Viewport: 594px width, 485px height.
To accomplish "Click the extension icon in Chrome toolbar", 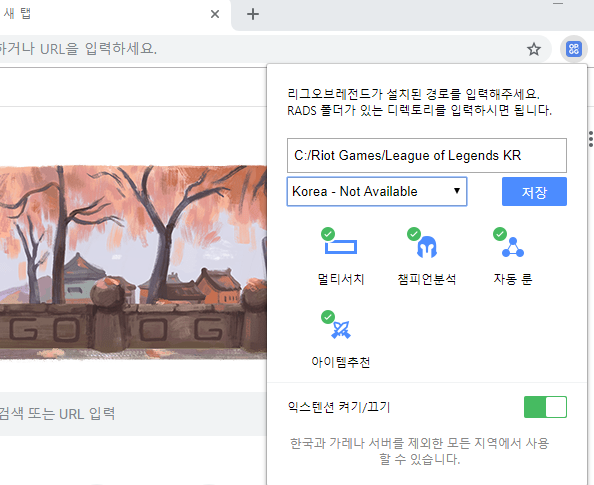I will [574, 49].
